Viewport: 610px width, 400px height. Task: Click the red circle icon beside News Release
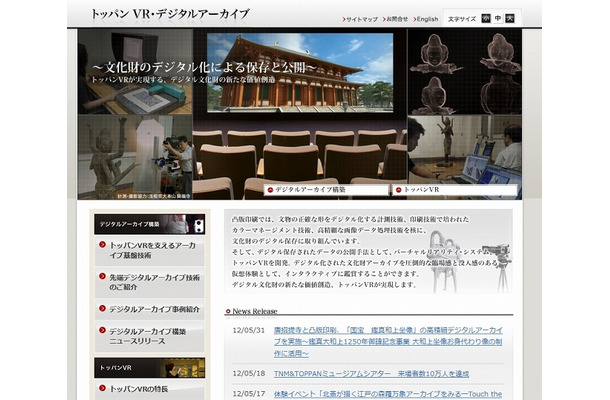228,311
